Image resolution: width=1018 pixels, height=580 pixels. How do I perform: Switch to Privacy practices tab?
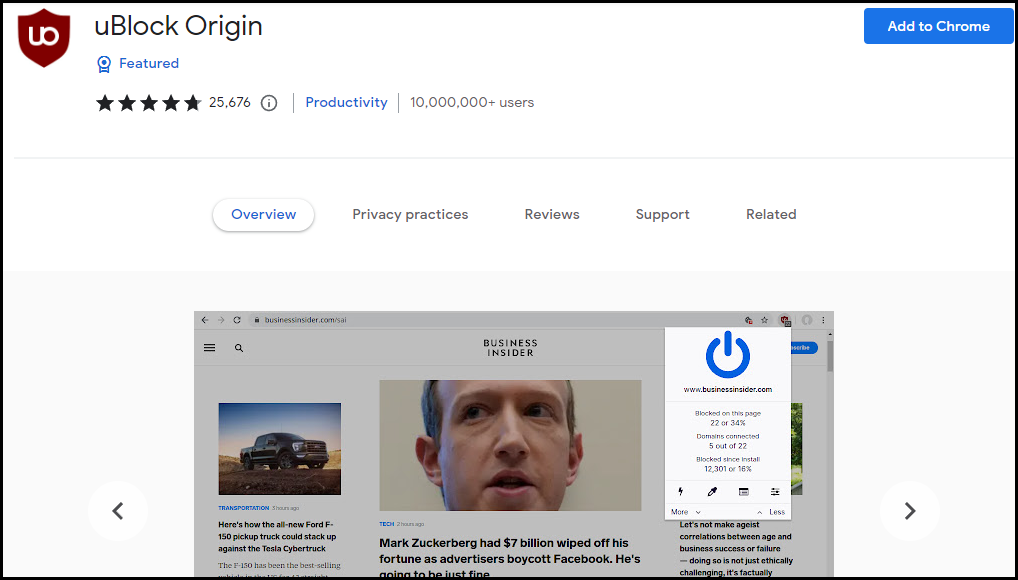(410, 214)
